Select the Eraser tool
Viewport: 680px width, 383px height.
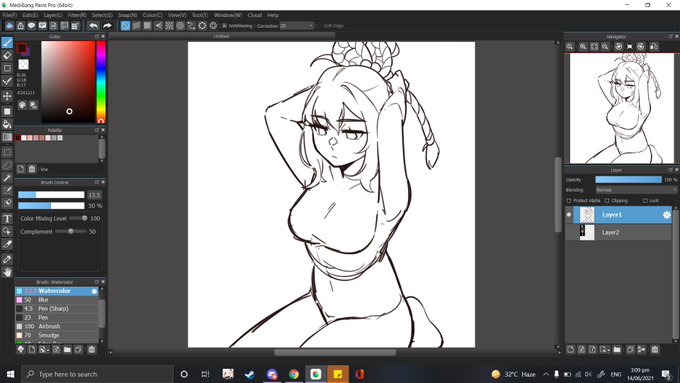tap(7, 55)
